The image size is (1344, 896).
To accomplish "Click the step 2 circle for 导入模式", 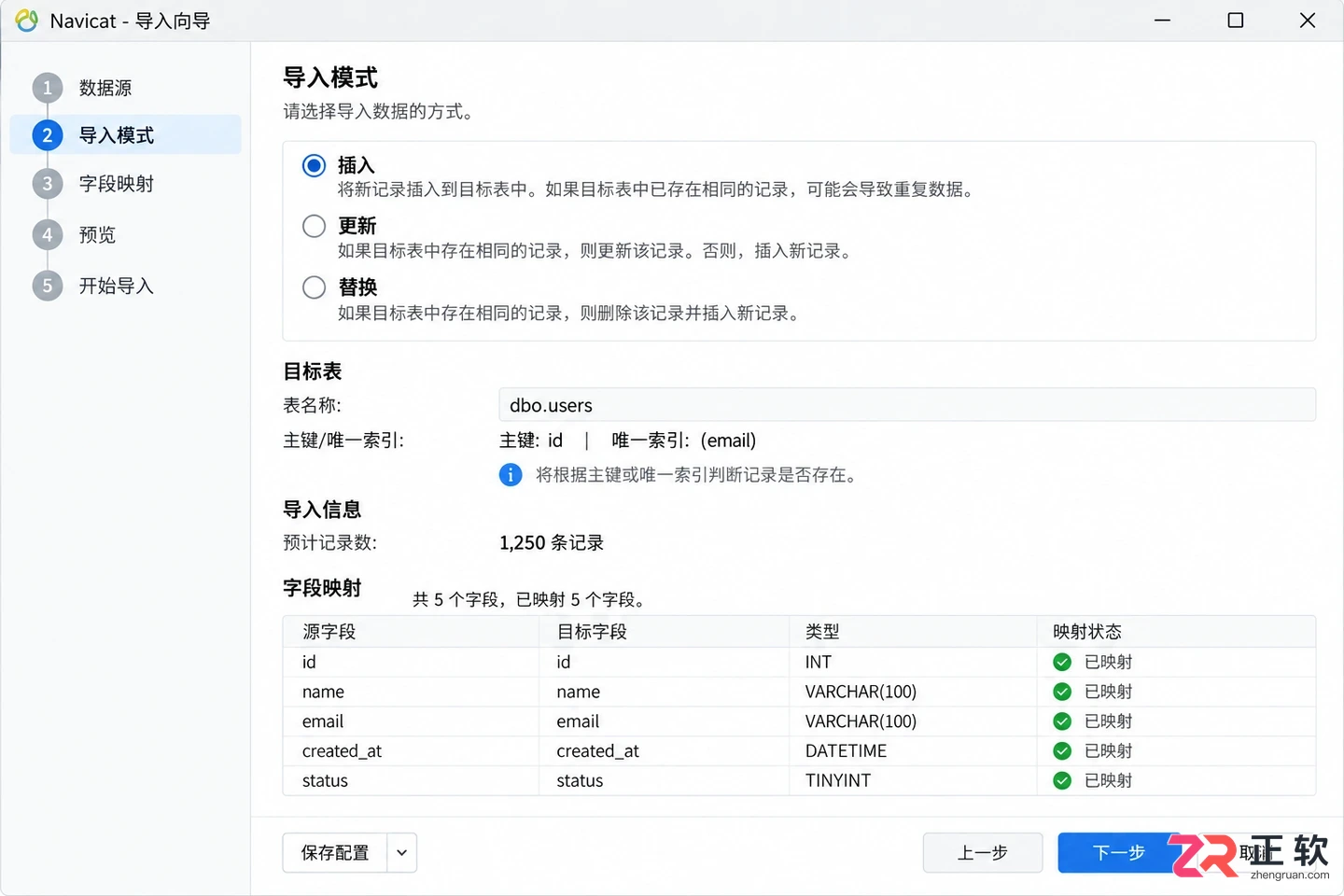I will 48,135.
